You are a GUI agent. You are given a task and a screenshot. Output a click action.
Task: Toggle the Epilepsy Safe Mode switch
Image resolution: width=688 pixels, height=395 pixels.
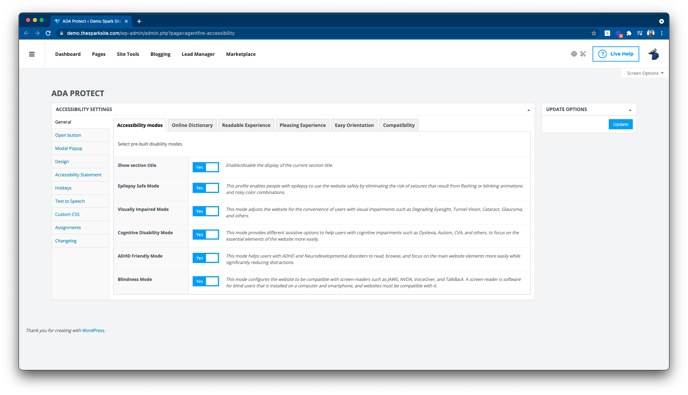click(205, 188)
